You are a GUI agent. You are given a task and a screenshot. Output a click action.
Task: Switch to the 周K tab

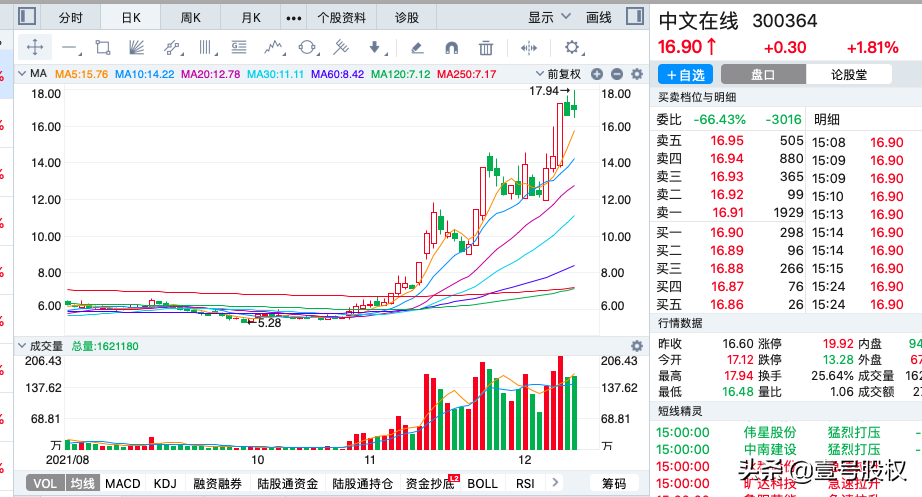pyautogui.click(x=191, y=18)
